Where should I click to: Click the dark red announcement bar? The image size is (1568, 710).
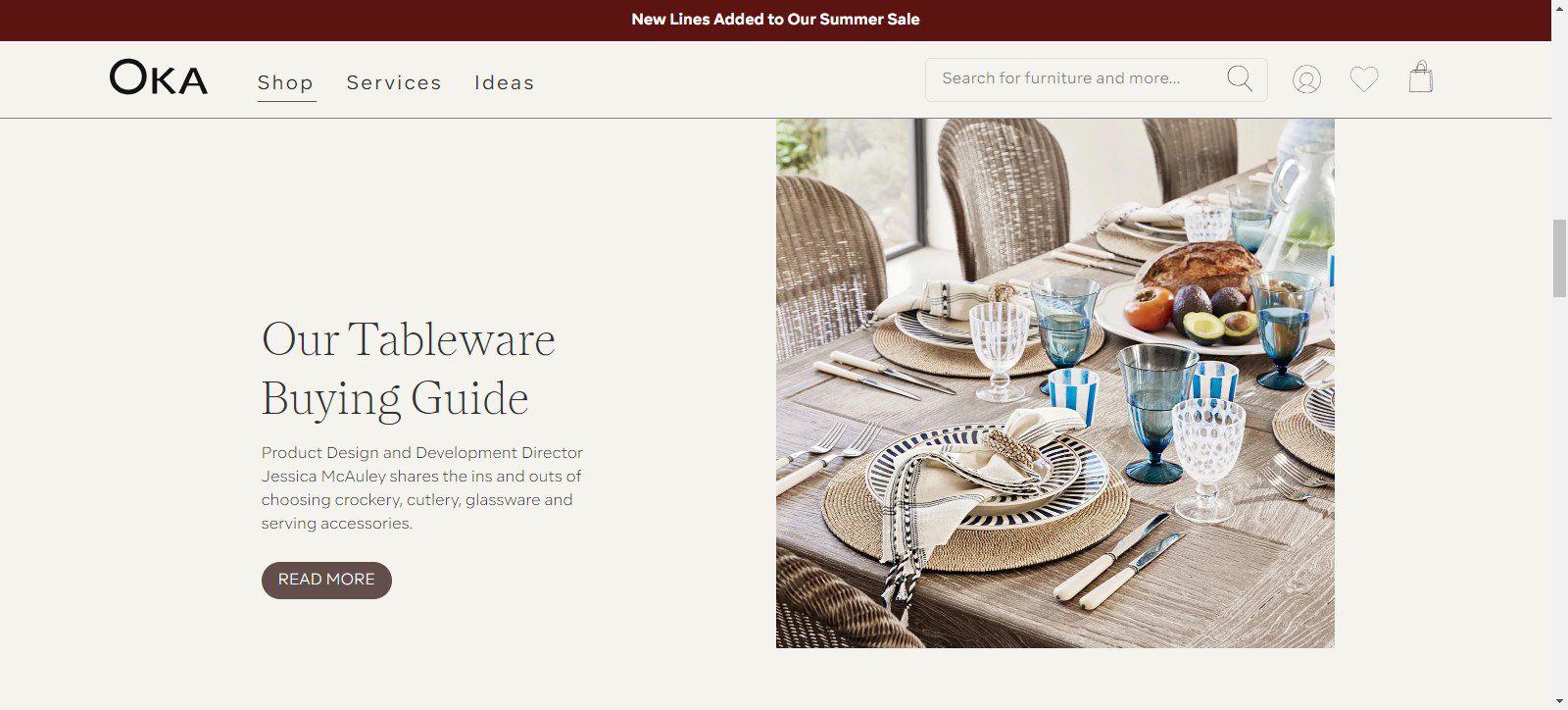click(775, 20)
